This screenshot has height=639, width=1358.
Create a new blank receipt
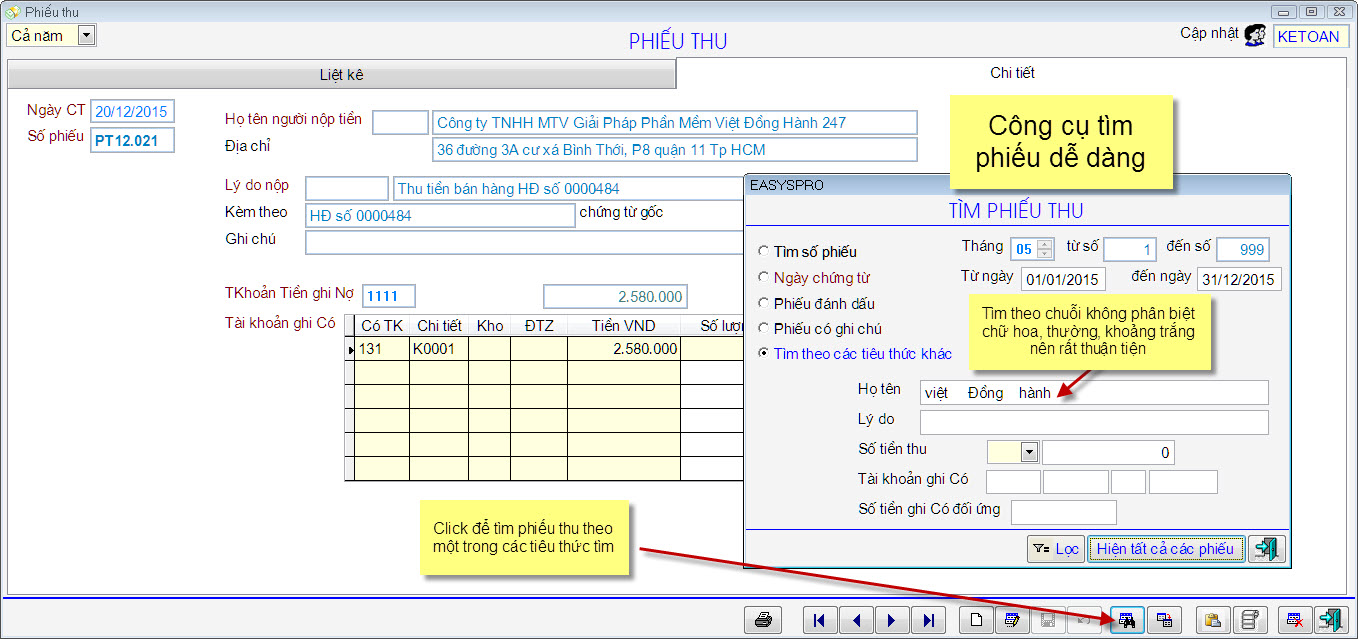point(976,620)
